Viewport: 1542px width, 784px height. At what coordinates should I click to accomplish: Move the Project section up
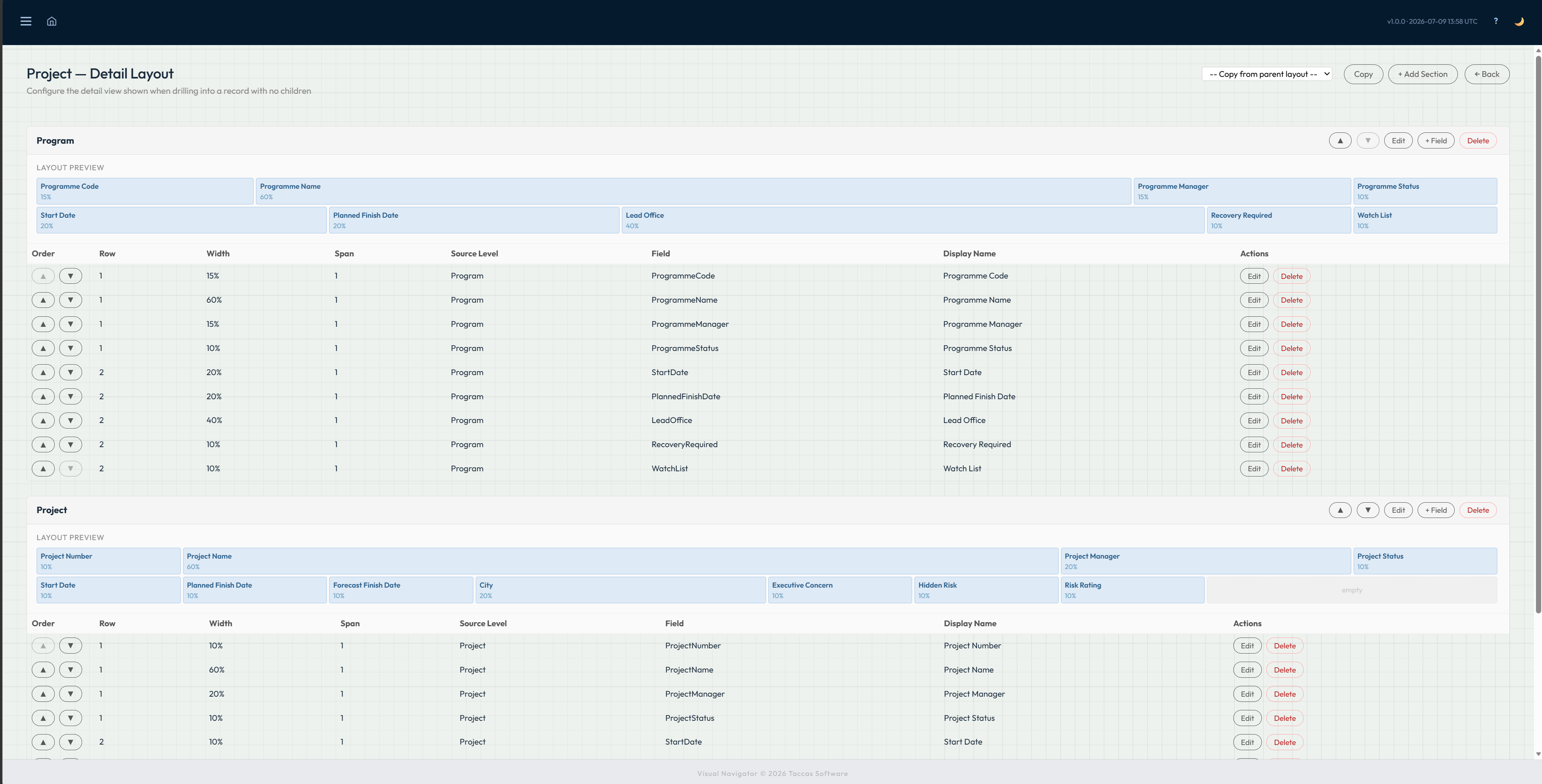(x=1340, y=510)
